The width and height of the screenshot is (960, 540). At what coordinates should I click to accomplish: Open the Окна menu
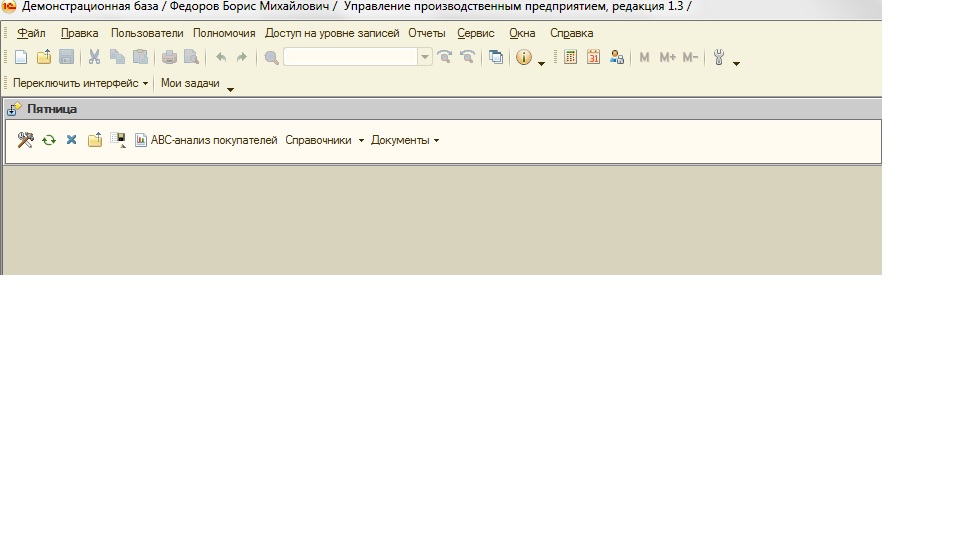522,33
